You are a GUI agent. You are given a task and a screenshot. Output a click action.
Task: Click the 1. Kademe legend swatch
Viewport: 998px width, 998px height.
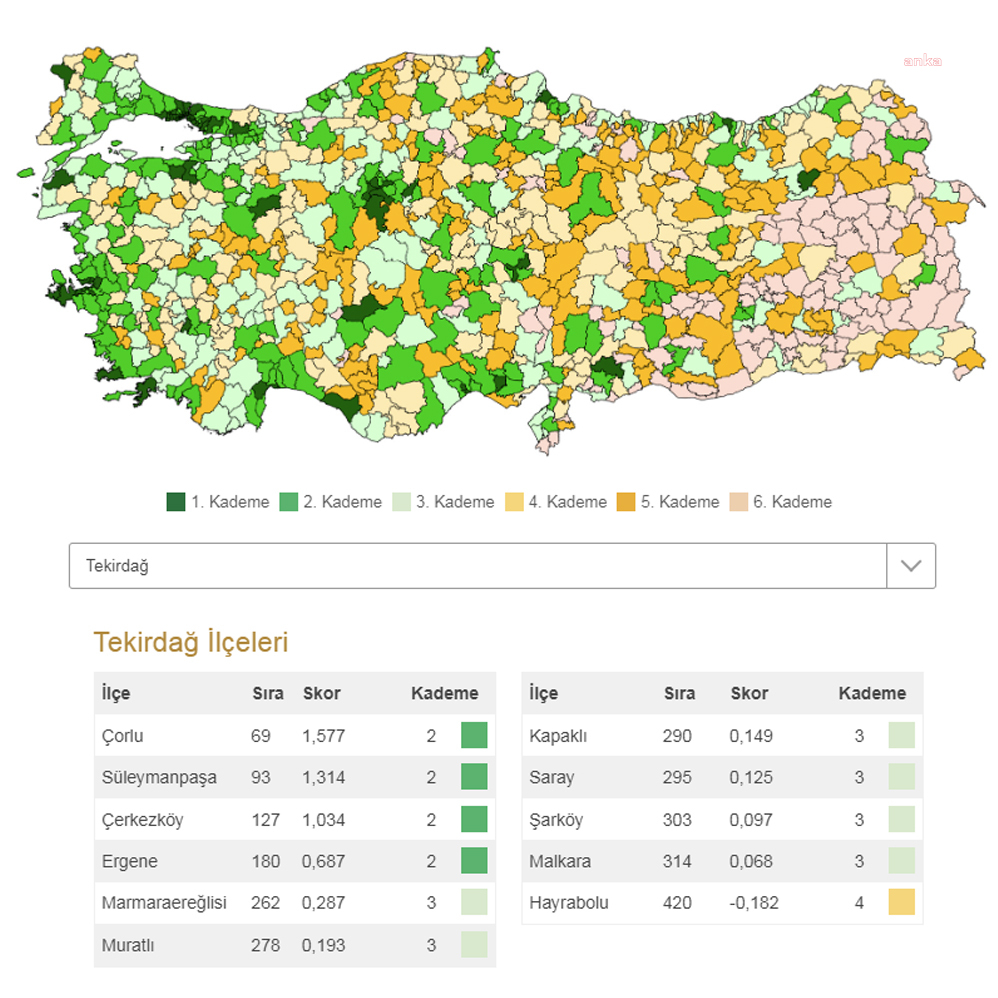[x=176, y=502]
